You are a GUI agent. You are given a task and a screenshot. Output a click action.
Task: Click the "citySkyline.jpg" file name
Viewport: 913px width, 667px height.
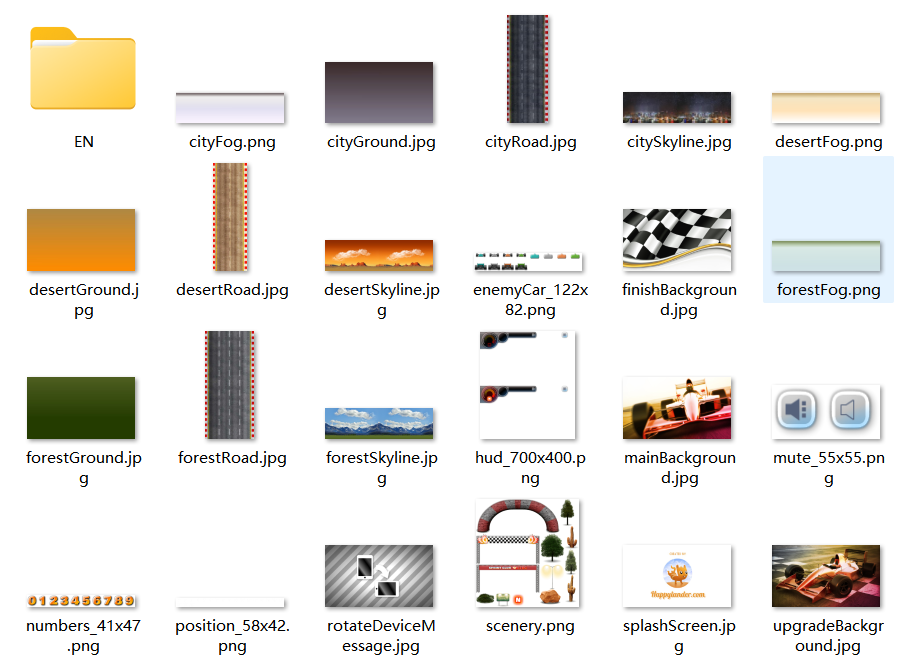point(679,142)
